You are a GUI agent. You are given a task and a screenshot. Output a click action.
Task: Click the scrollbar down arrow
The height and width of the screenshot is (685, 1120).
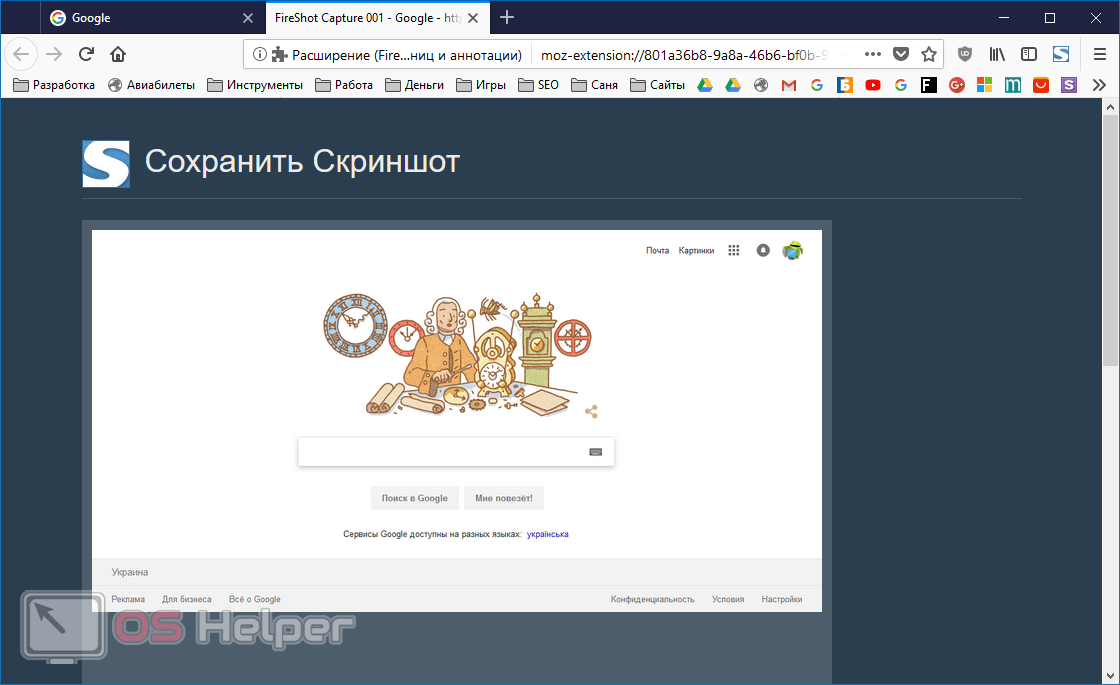(1110, 676)
